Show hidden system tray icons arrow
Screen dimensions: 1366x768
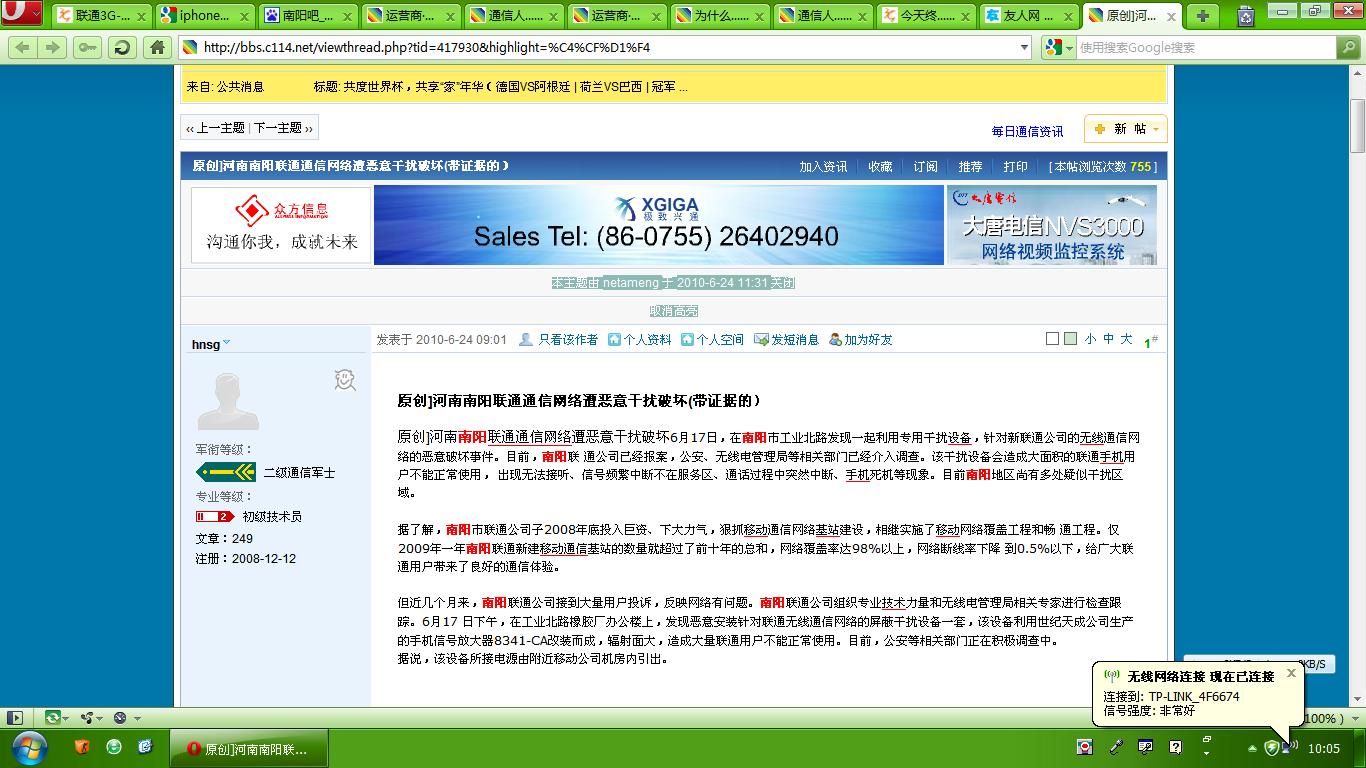(x=1253, y=748)
